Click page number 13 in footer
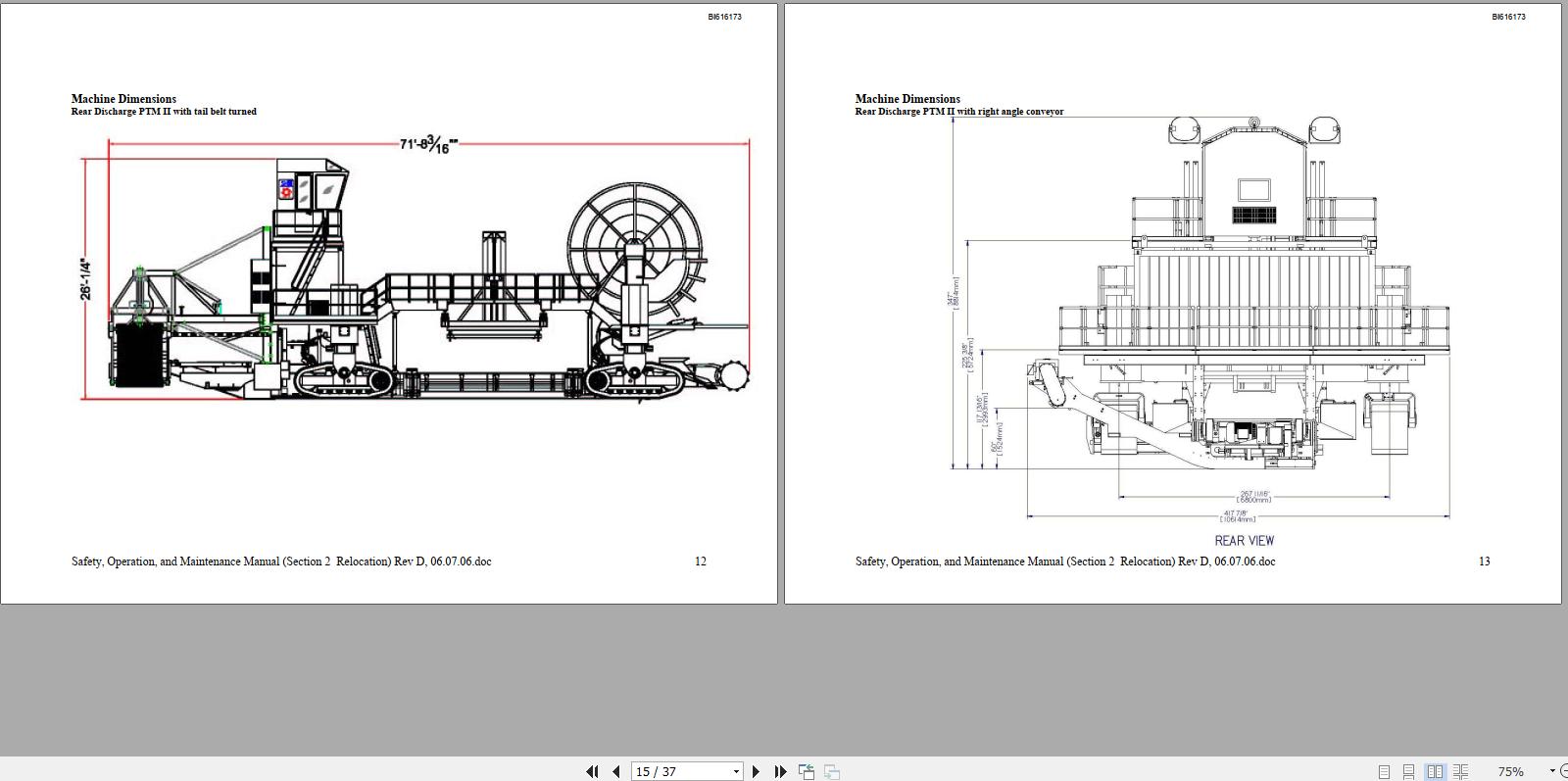 1484,561
